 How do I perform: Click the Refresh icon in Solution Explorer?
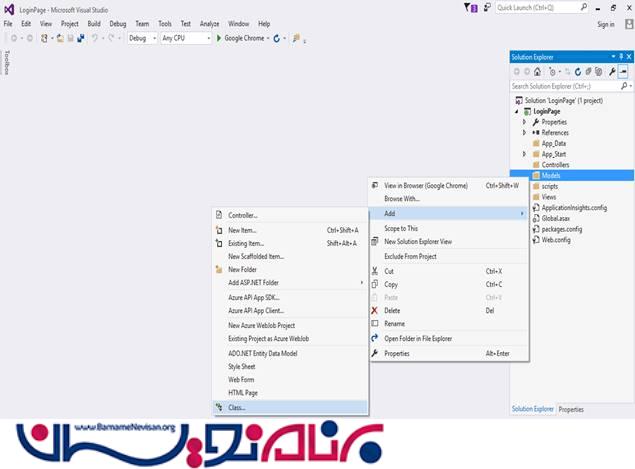pos(578,72)
